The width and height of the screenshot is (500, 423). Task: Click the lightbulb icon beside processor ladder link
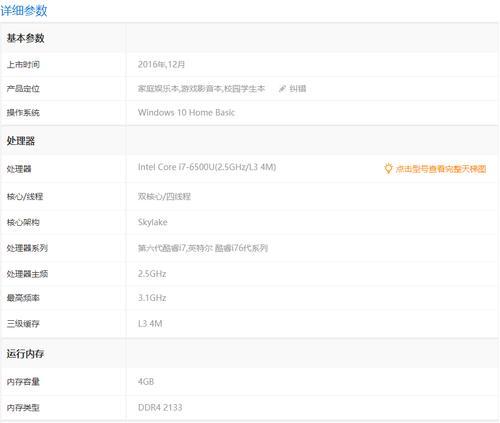(388, 168)
